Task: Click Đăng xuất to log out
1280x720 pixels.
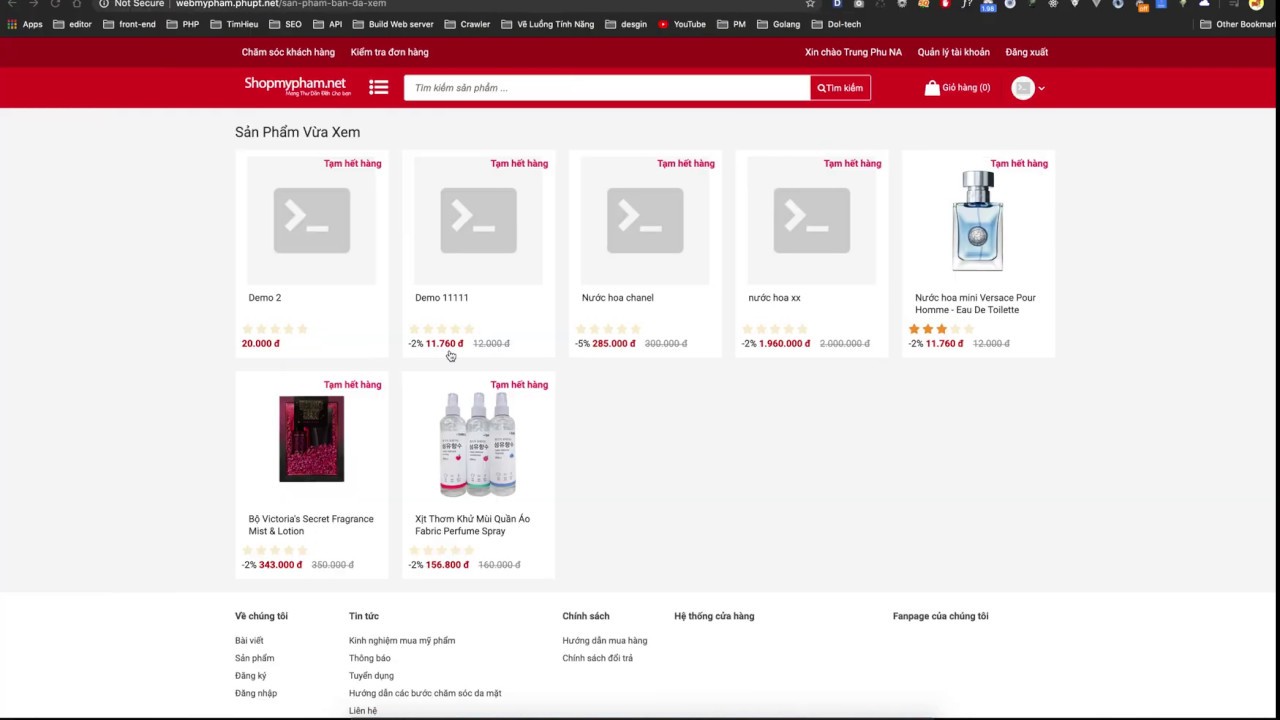Action: tap(1027, 52)
